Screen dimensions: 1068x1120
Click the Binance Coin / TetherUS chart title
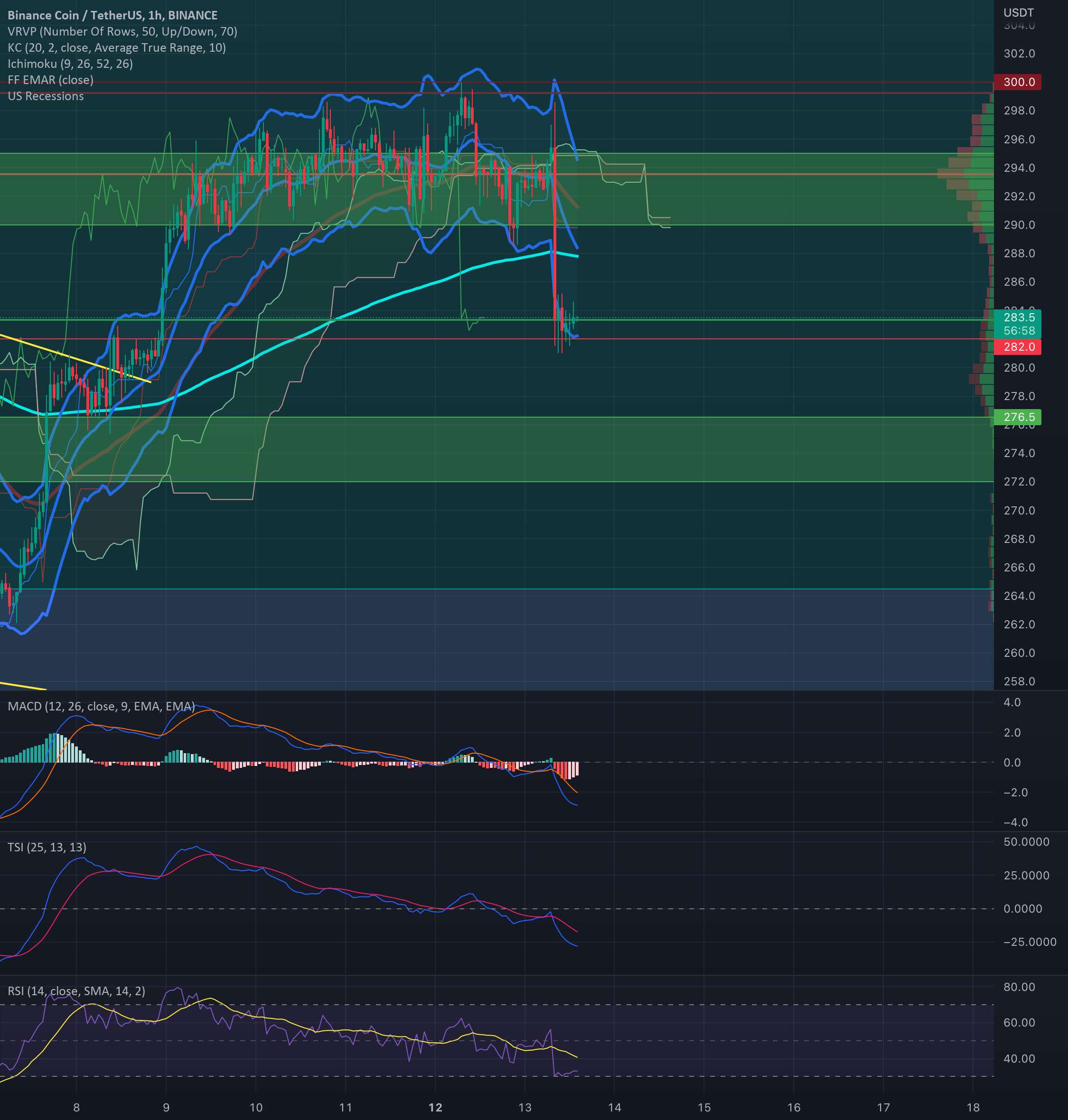point(112,15)
